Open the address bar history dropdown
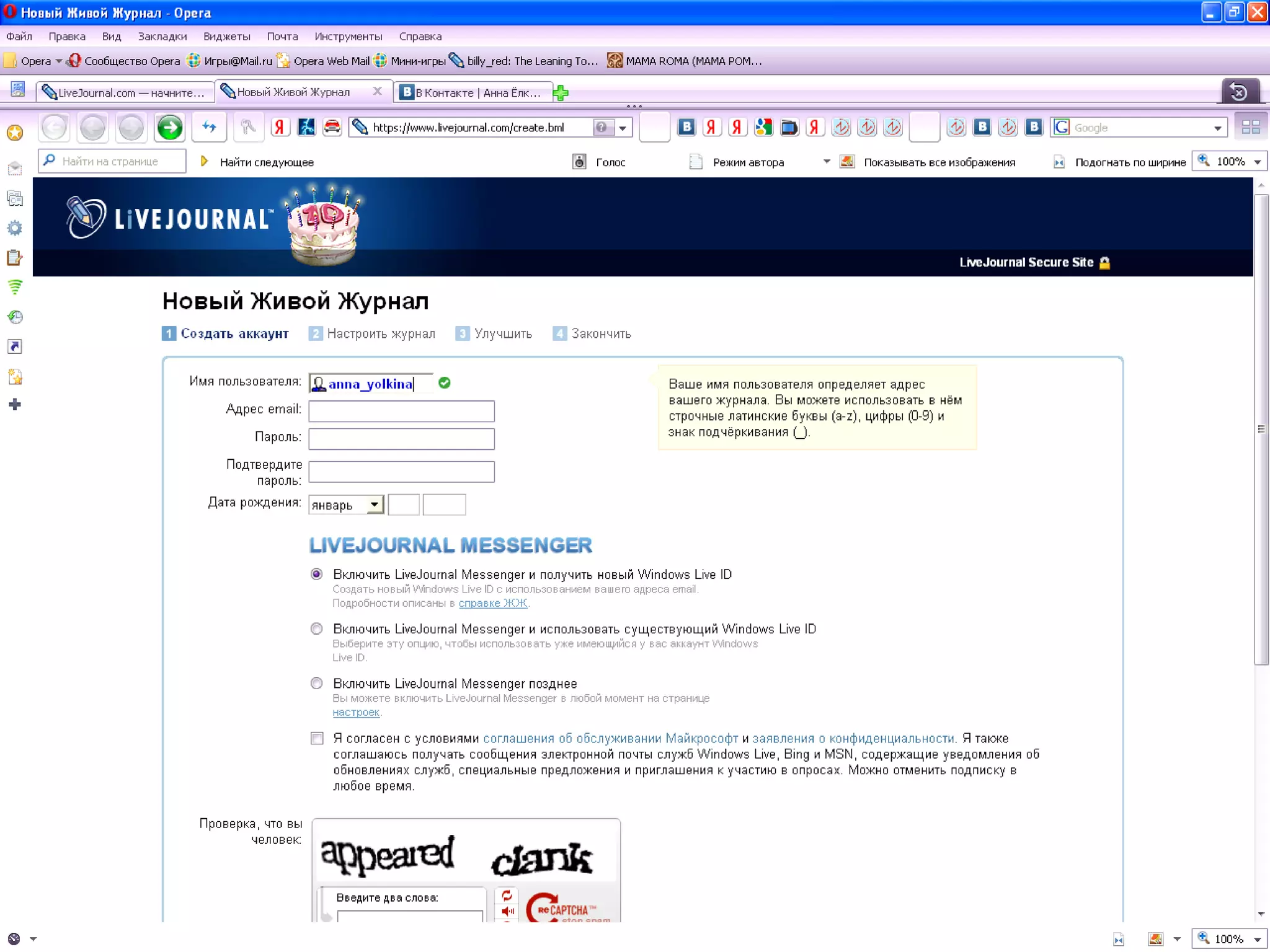1270x952 pixels. [623, 128]
